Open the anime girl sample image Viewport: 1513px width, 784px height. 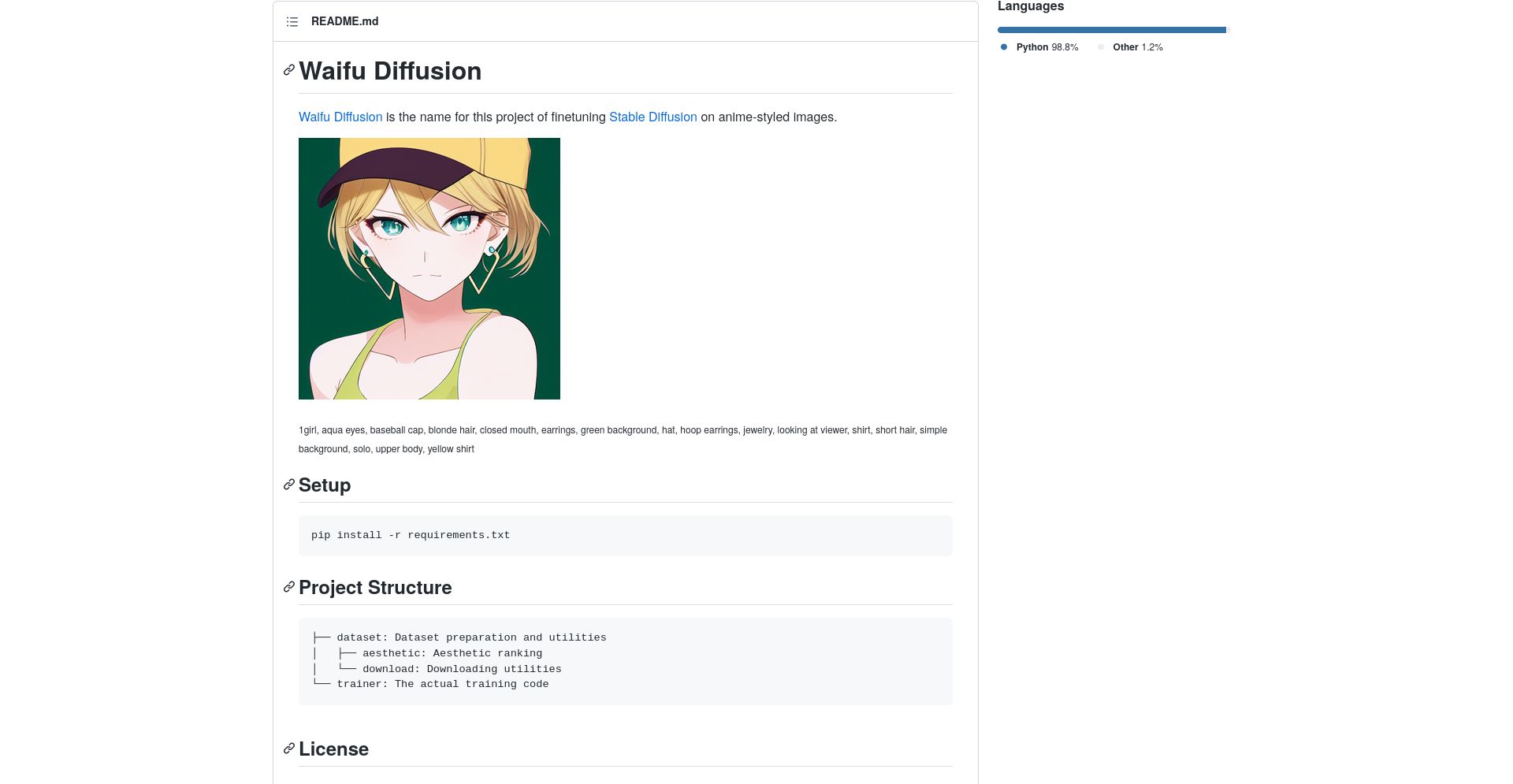pos(429,269)
